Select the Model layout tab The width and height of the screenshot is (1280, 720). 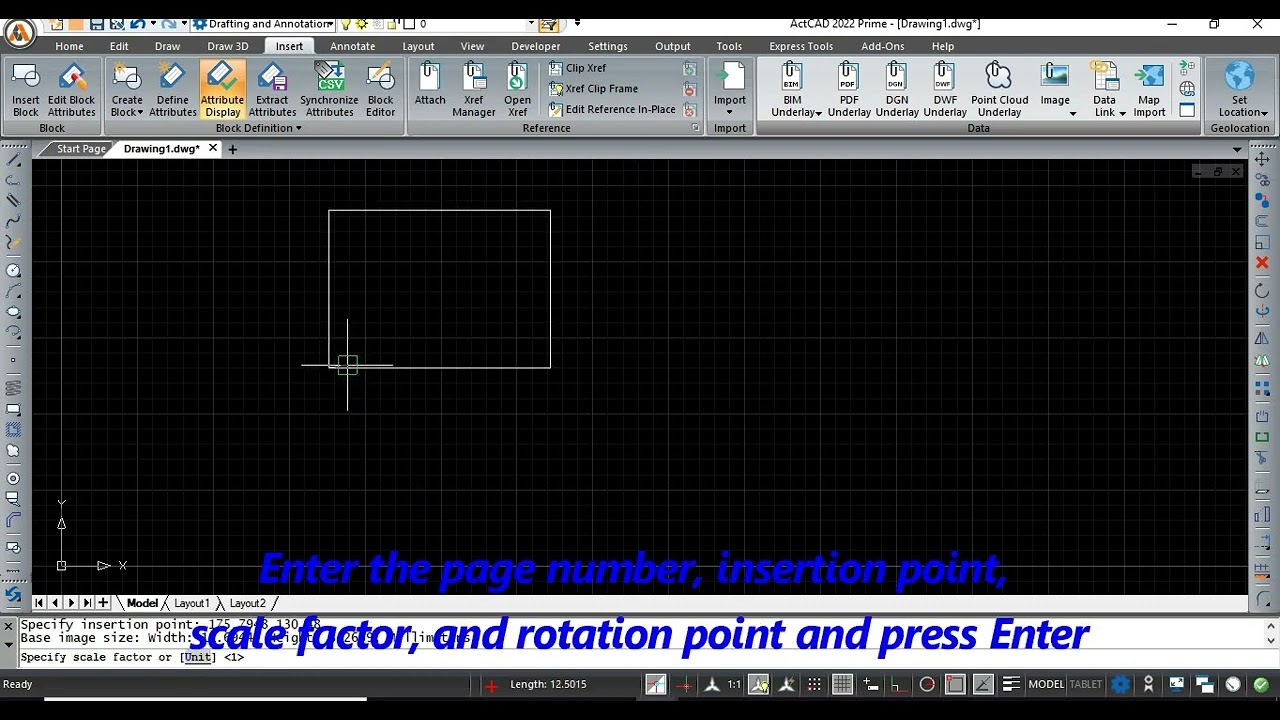click(x=142, y=603)
